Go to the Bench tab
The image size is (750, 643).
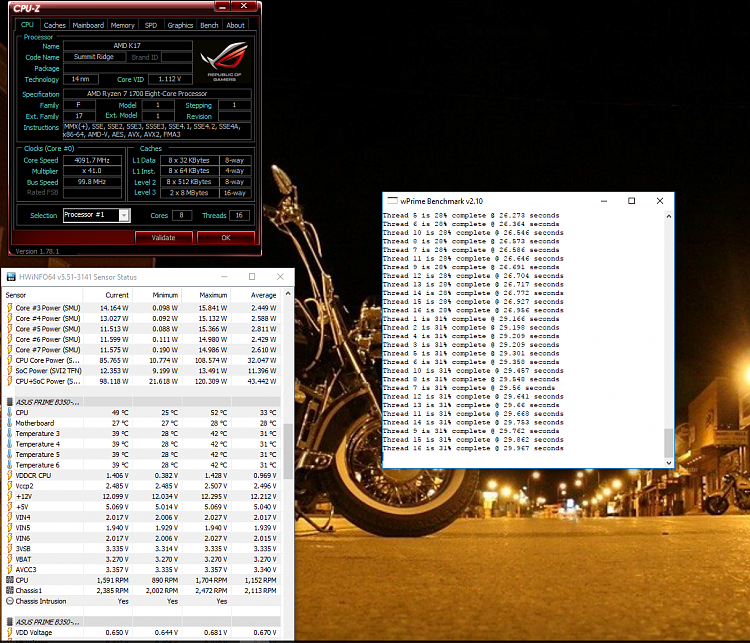click(209, 25)
